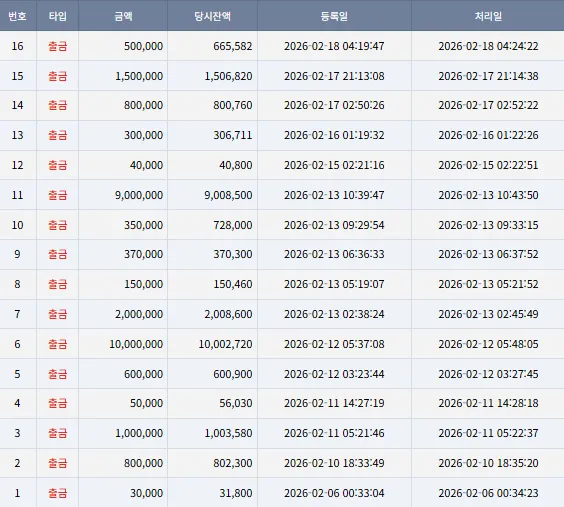The height and width of the screenshot is (507, 564).
Task: Click processed date 2026-02-11 14:28:18
Action: point(488,403)
